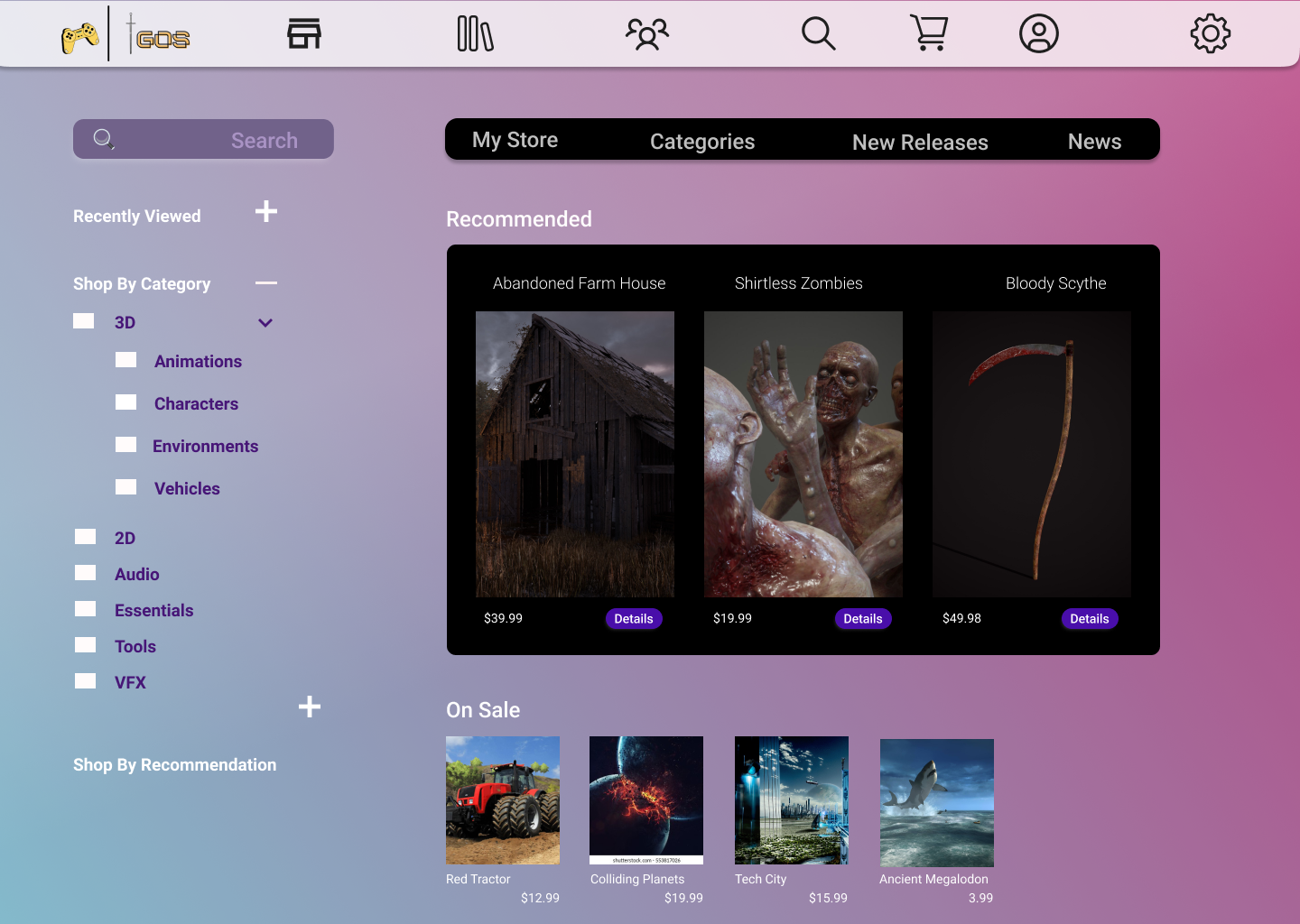
Task: Check the 3D category checkbox
Action: [84, 321]
